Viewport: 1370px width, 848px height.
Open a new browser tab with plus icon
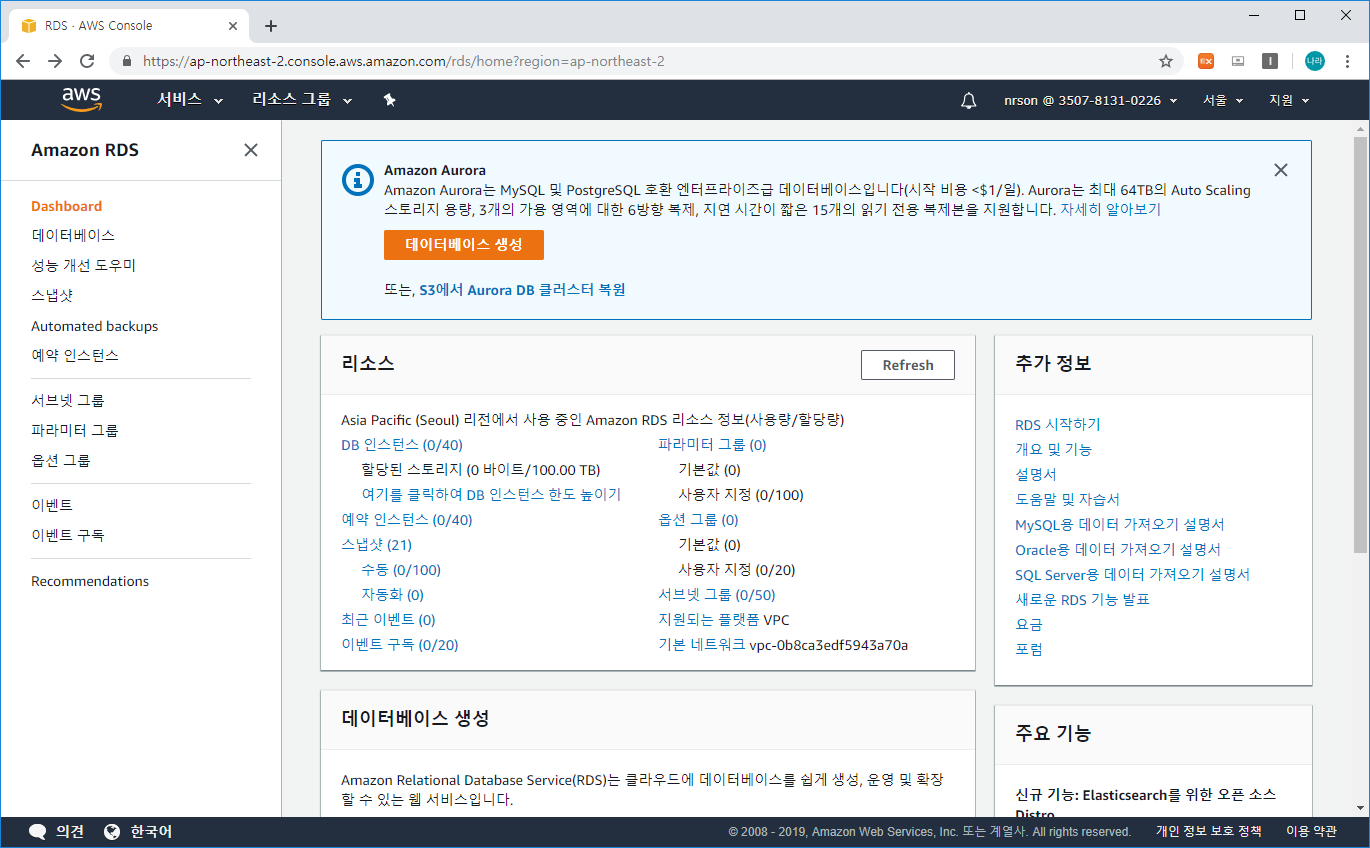271,26
